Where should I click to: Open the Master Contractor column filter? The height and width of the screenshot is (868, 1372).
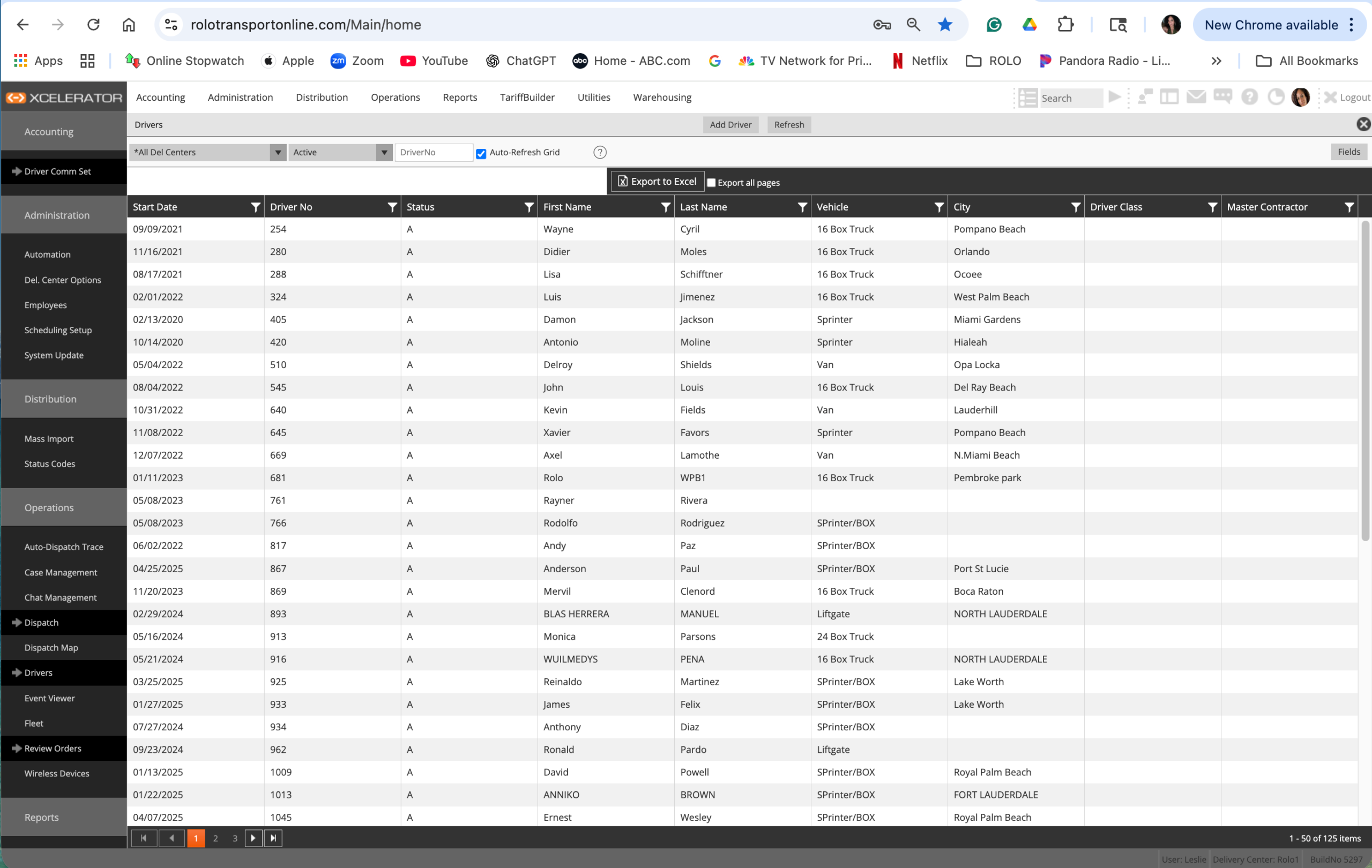pos(1349,207)
